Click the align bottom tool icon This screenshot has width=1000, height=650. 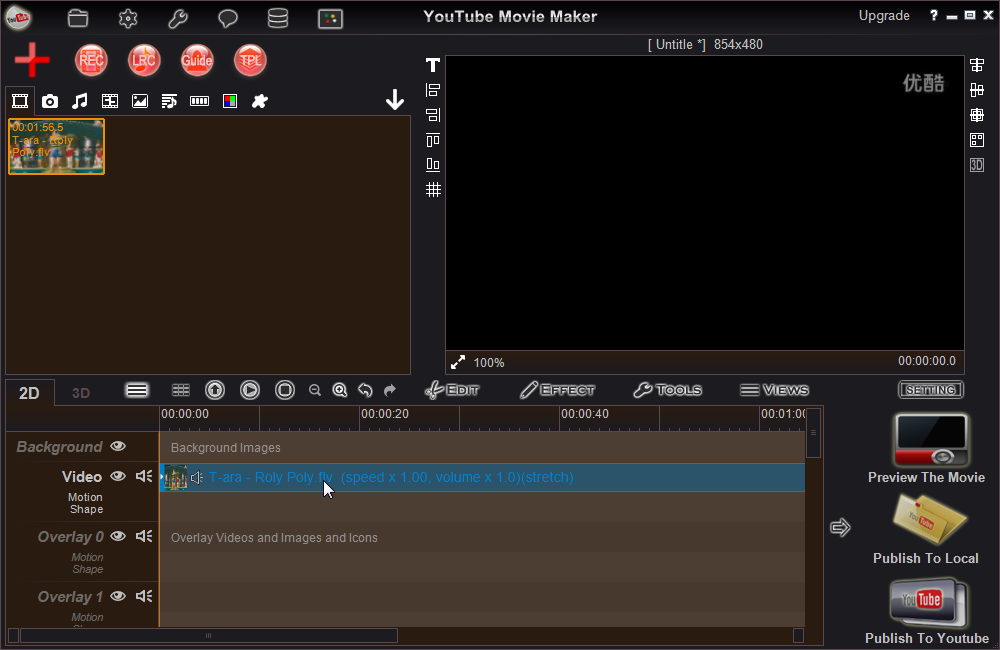point(433,165)
